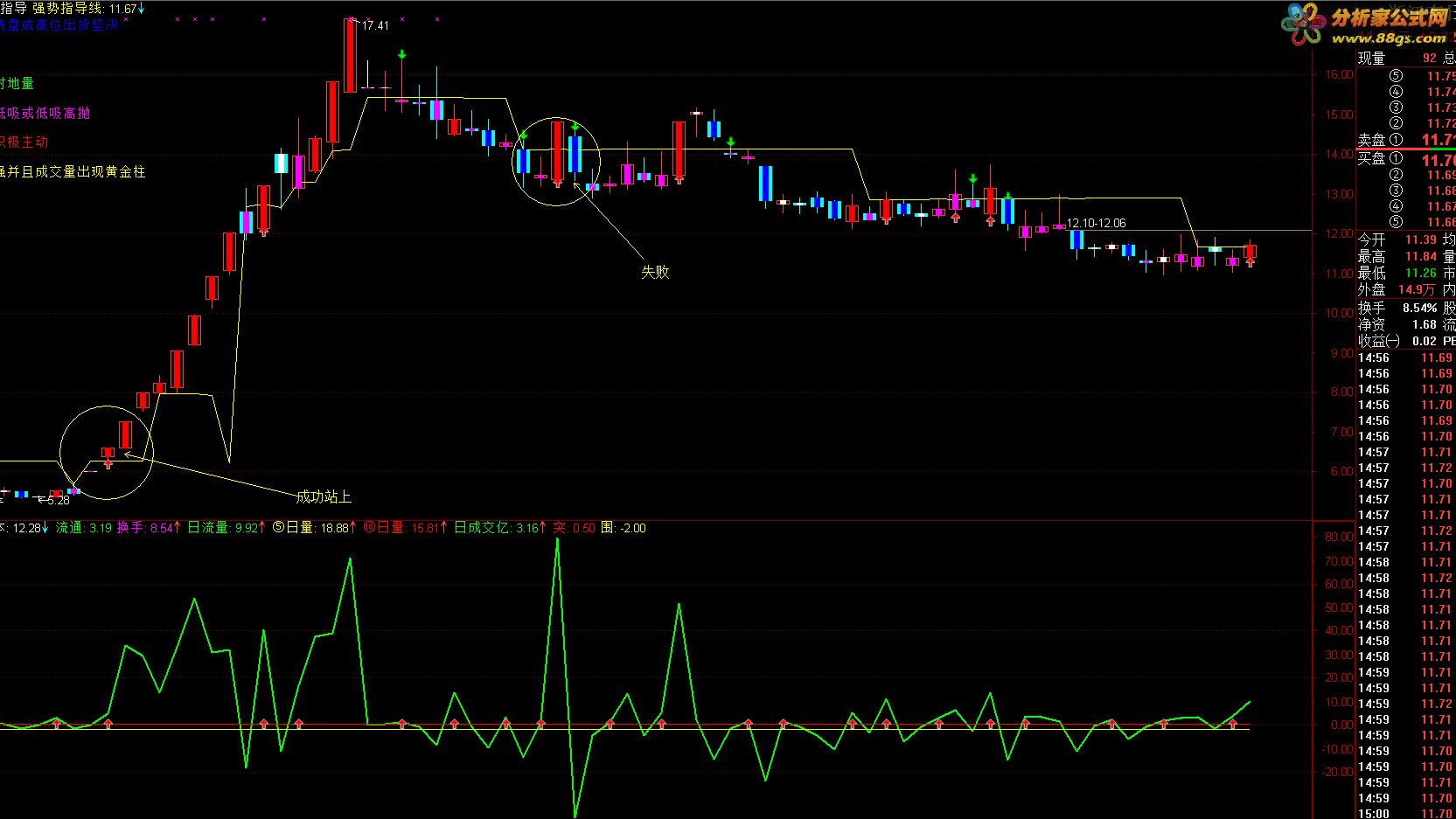
Task: Click the -20.00 indicator axis label
Action: click(x=1336, y=772)
